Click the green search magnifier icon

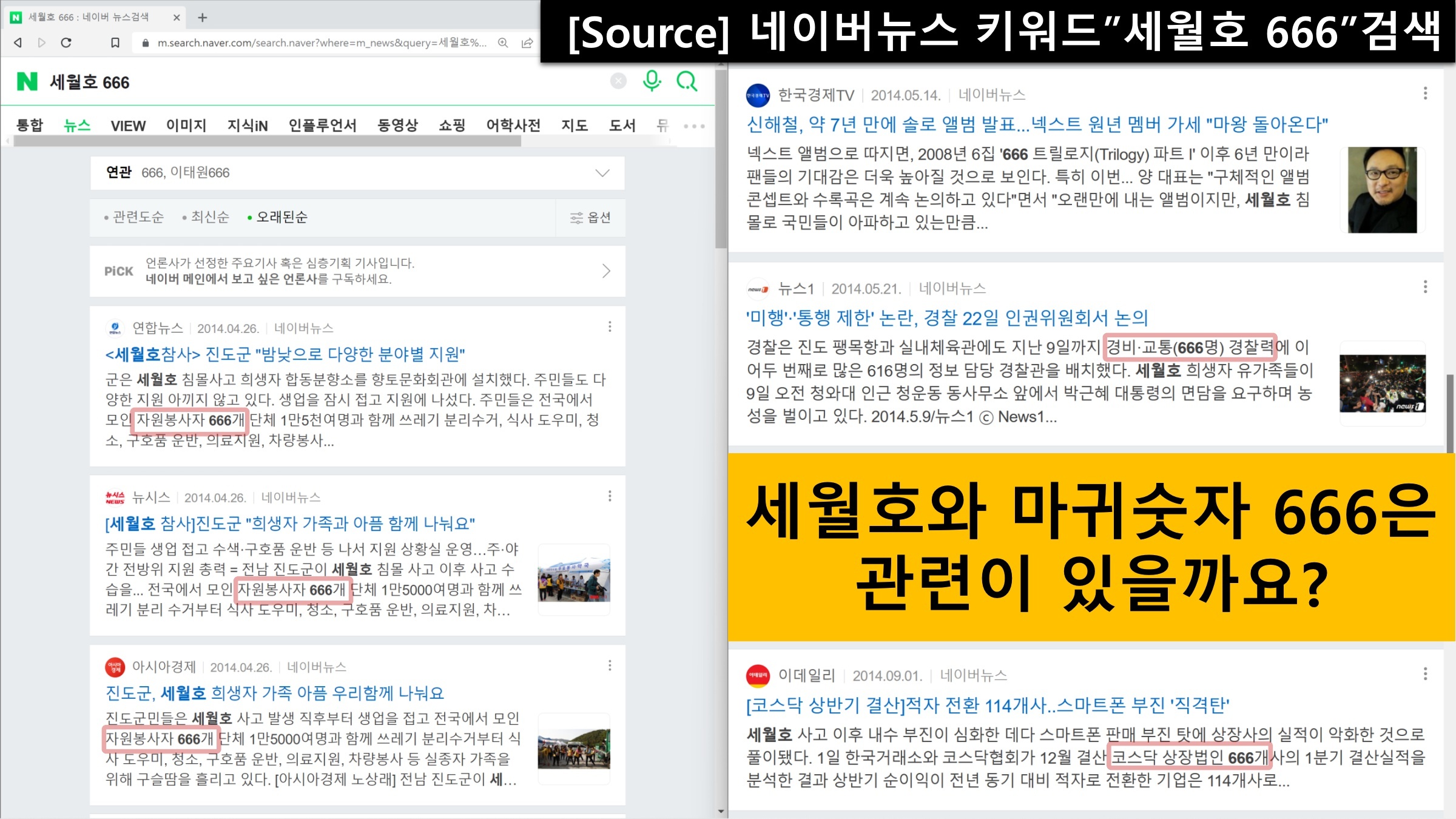[x=687, y=81]
